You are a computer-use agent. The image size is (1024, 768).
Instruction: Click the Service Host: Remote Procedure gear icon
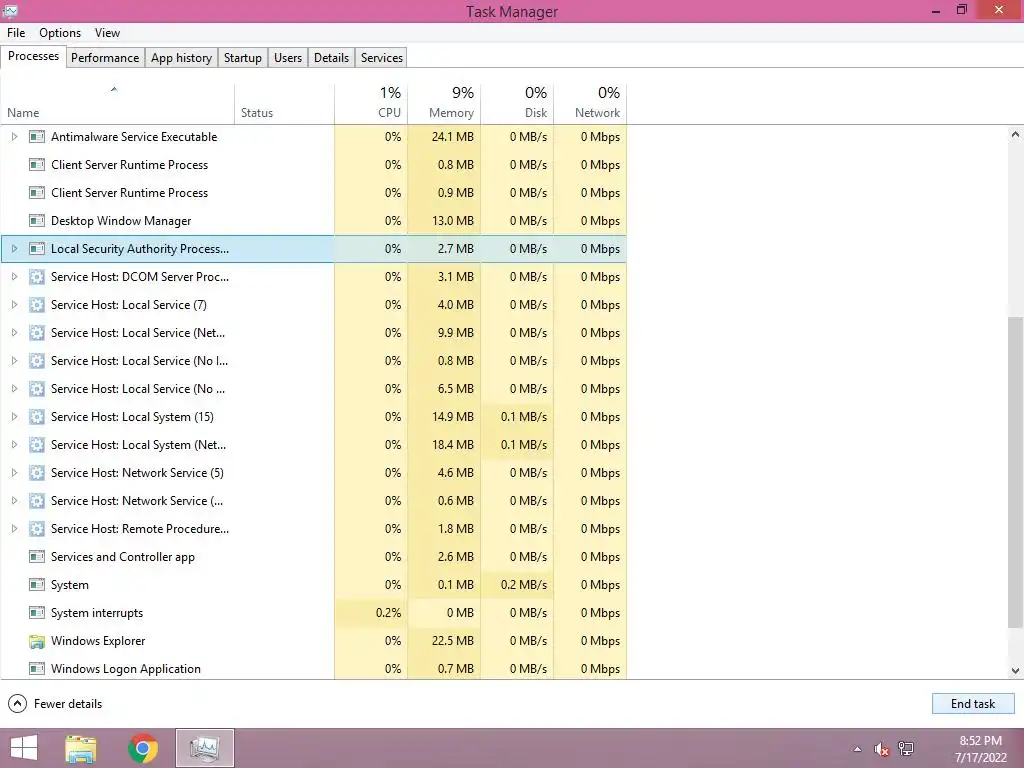click(37, 529)
